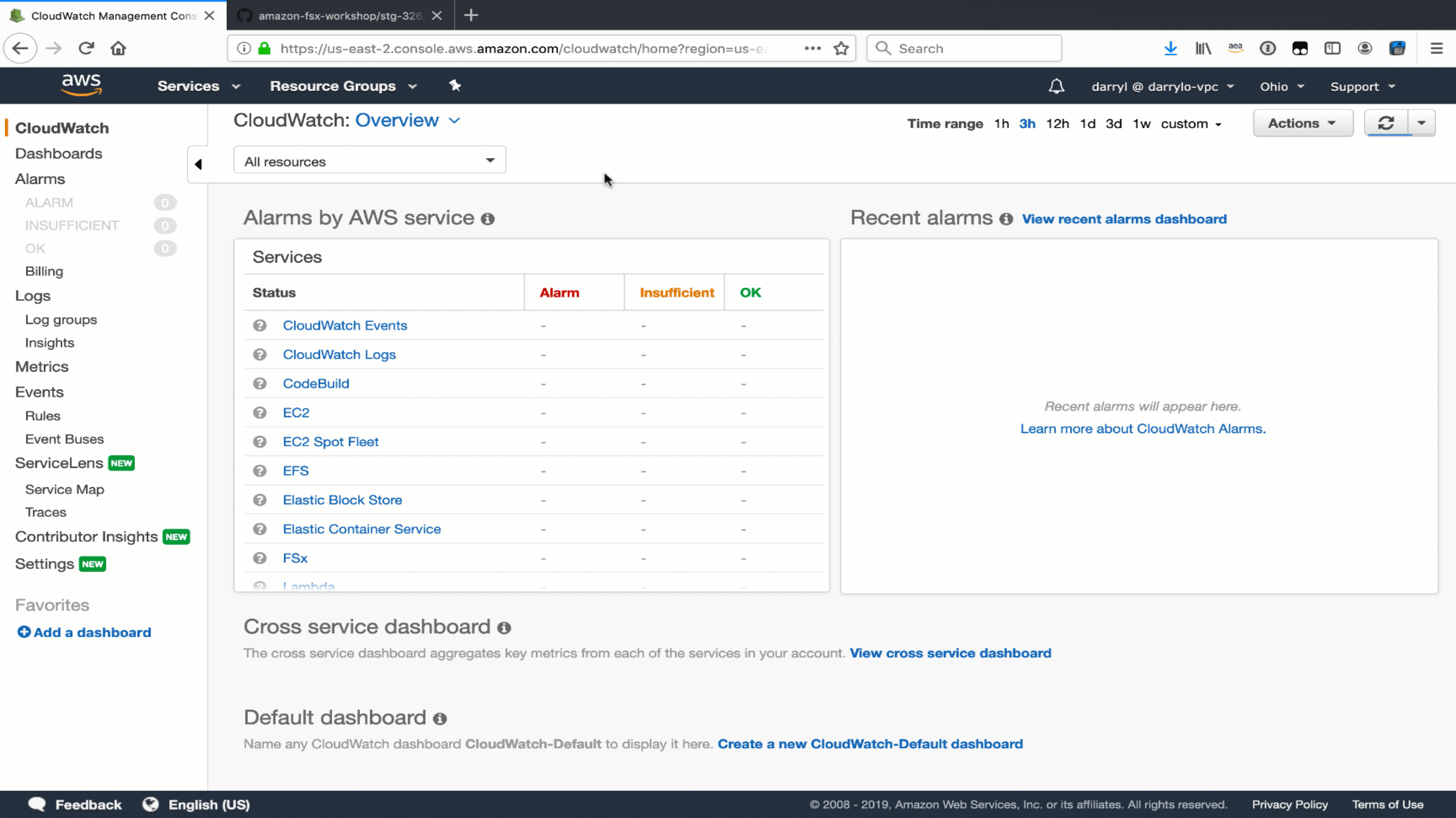Open the CloudWatch Overview dropdown
The height and width of the screenshot is (818, 1456).
(x=408, y=120)
